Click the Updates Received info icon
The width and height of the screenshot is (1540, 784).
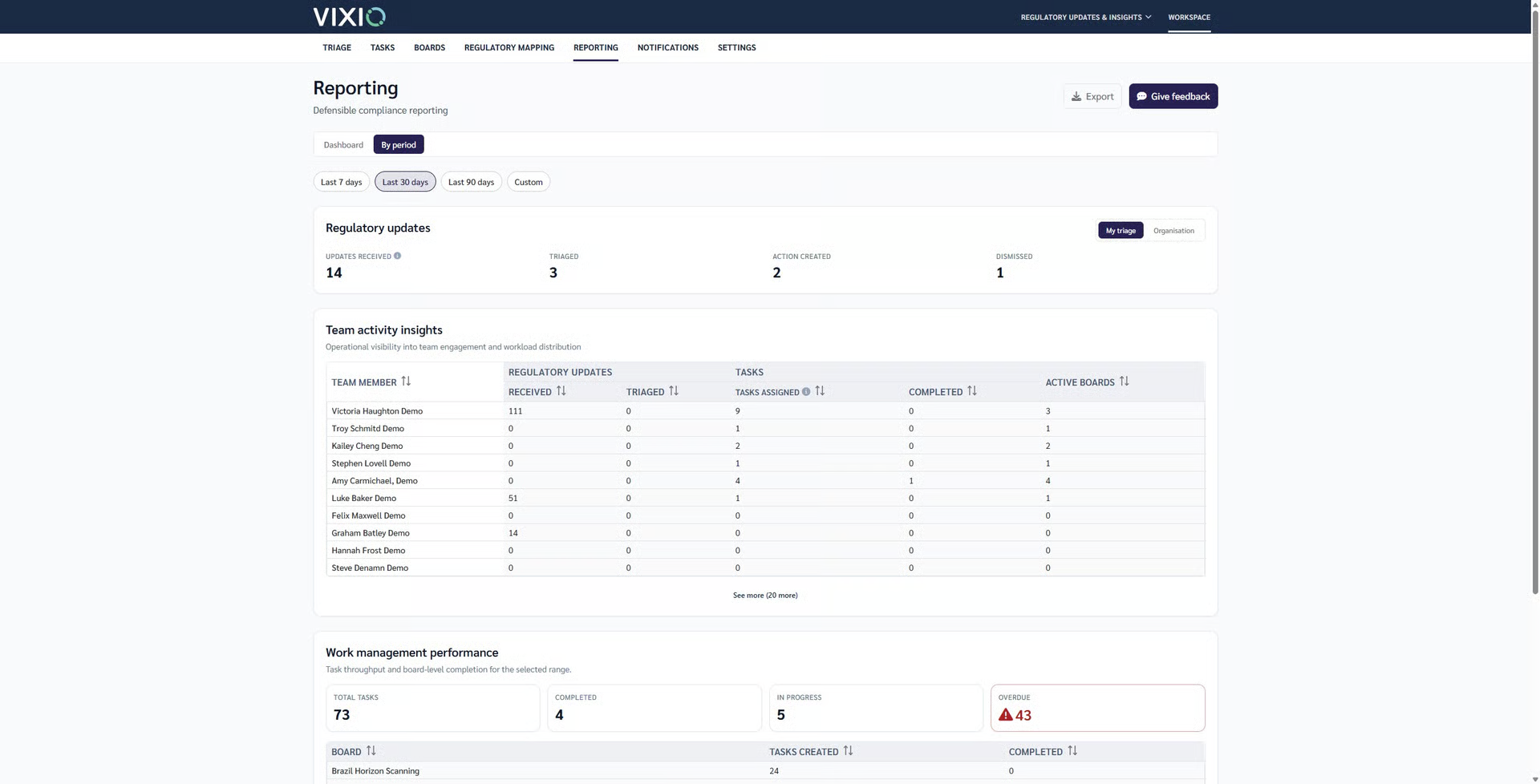pyautogui.click(x=397, y=256)
